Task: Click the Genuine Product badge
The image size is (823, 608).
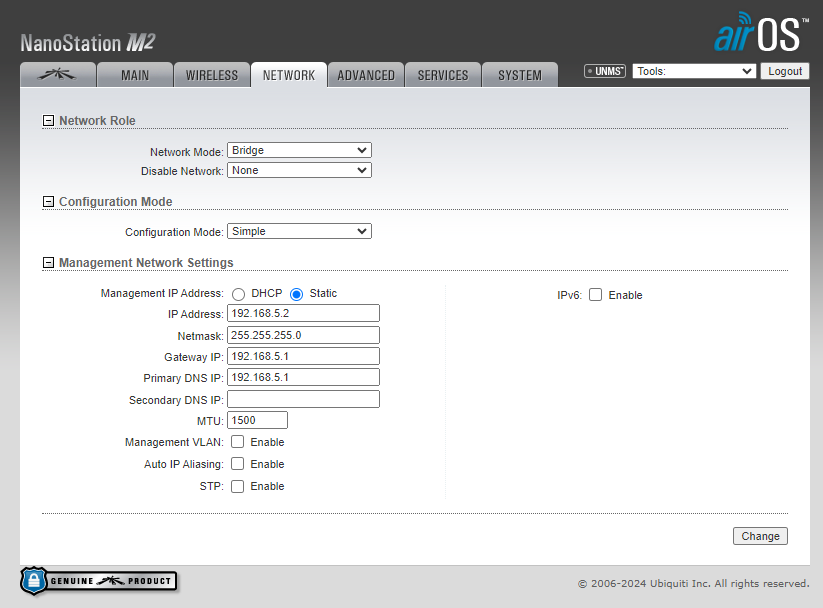Action: point(98,580)
